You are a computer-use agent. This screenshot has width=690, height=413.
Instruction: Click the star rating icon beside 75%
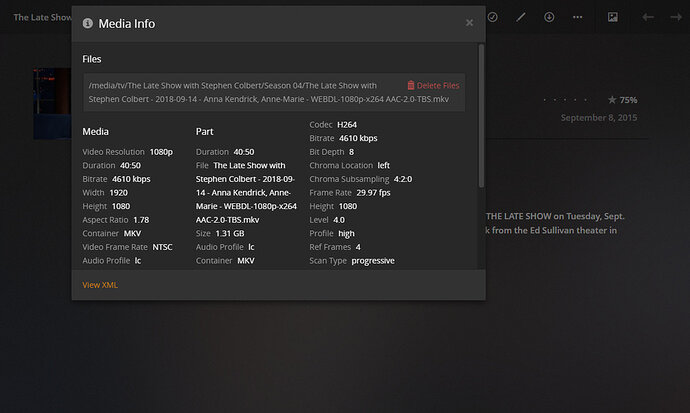point(612,100)
